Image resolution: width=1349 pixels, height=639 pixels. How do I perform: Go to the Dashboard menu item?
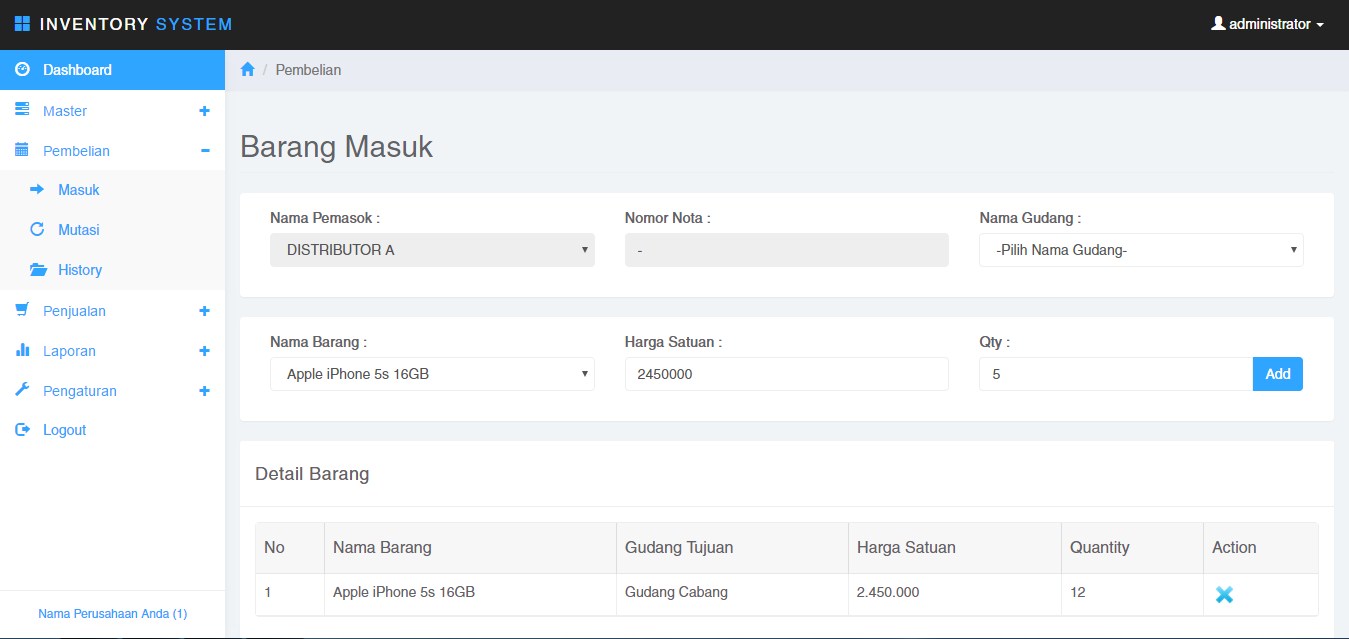click(77, 70)
